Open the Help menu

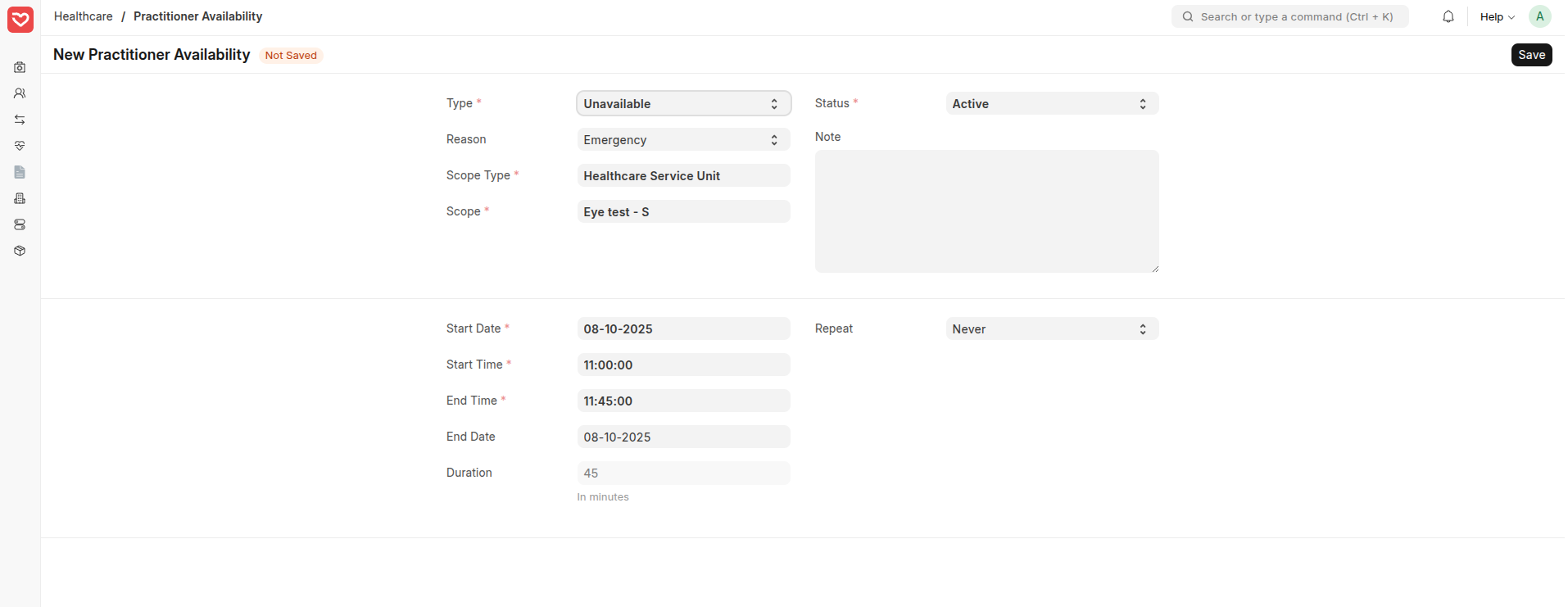pyautogui.click(x=1497, y=16)
